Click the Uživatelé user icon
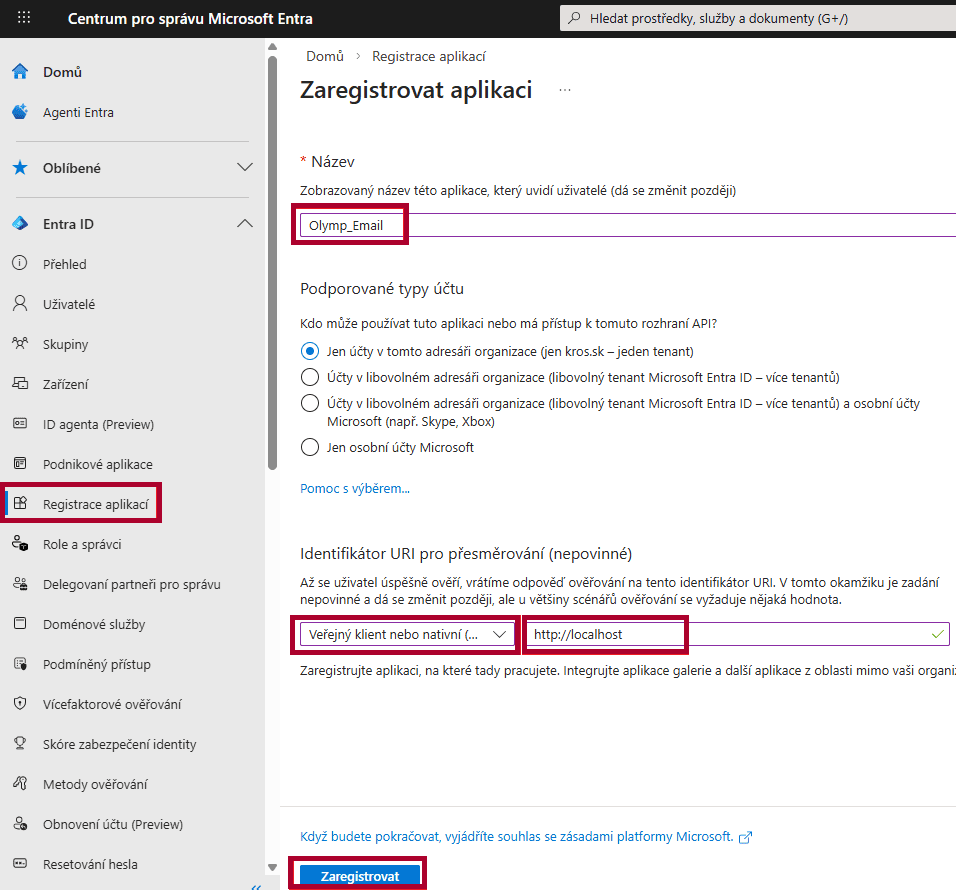 (19, 304)
